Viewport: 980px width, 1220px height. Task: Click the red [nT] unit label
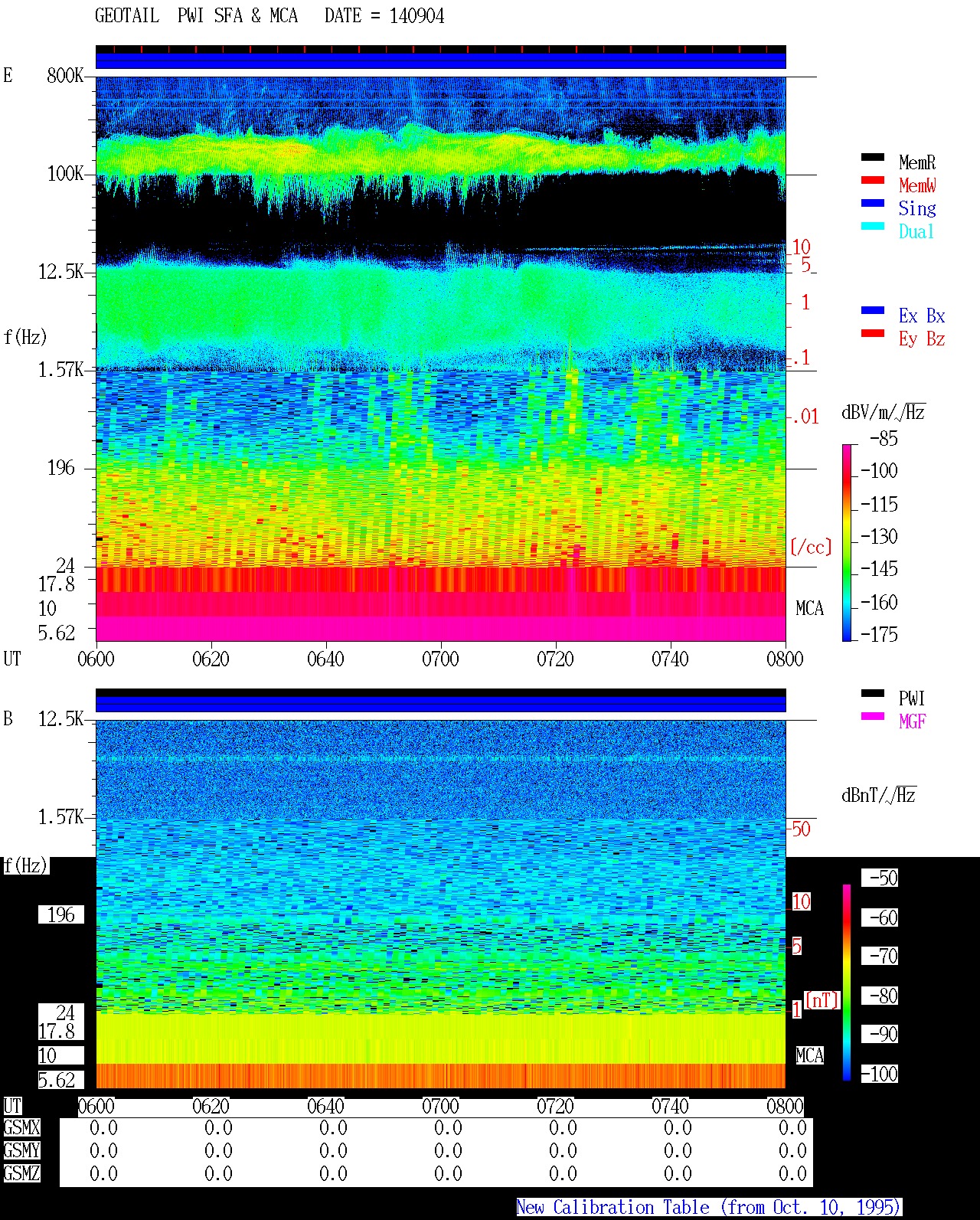(x=822, y=999)
